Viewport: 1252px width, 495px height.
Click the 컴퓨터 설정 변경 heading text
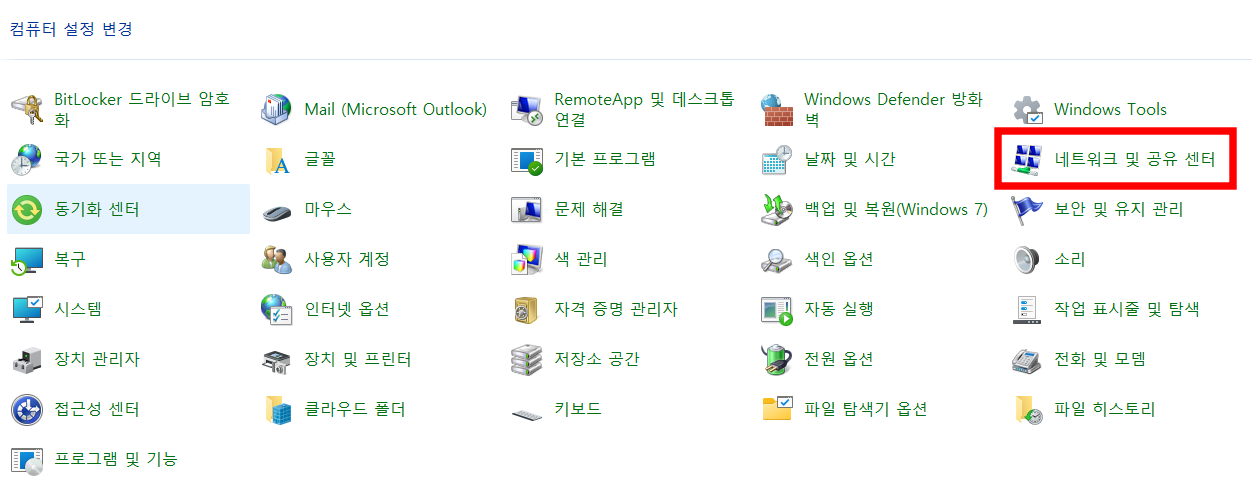click(x=71, y=28)
